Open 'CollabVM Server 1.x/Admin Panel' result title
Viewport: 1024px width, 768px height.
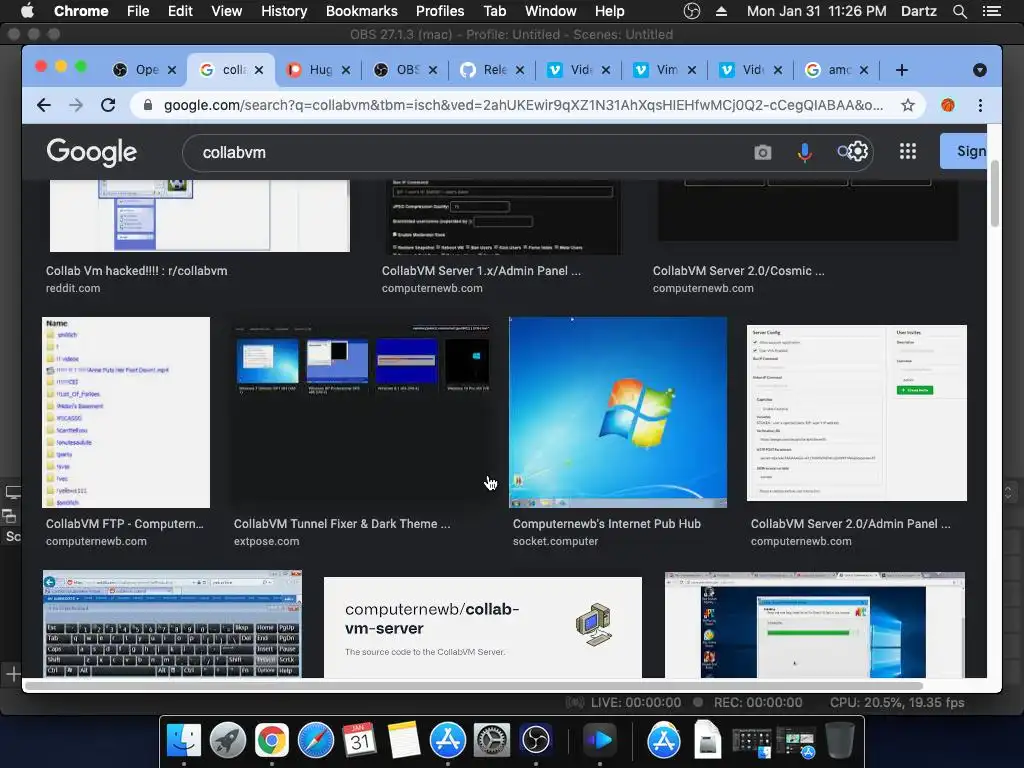(481, 270)
